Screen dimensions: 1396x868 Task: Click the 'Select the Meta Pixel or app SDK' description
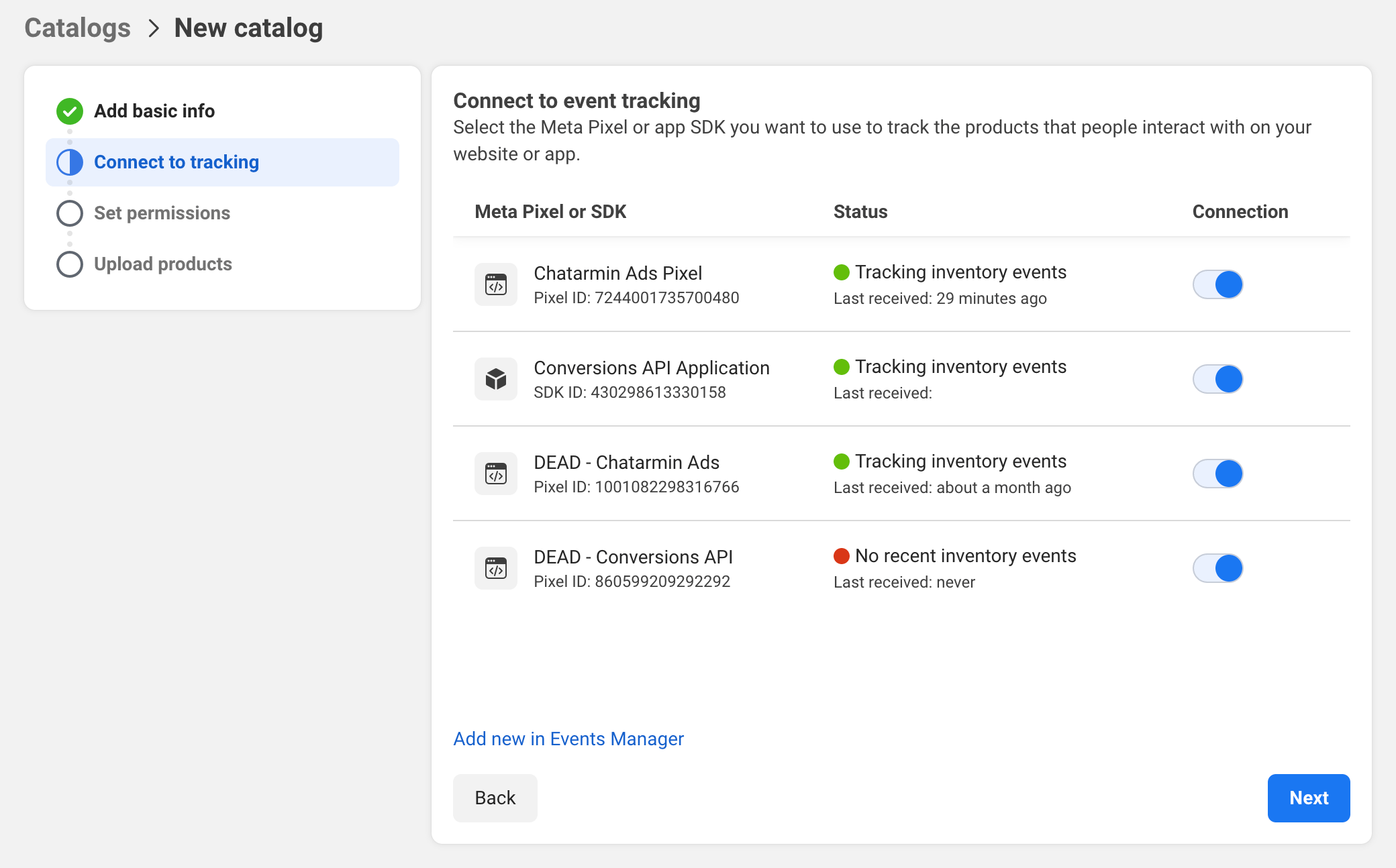pyautogui.click(x=882, y=141)
